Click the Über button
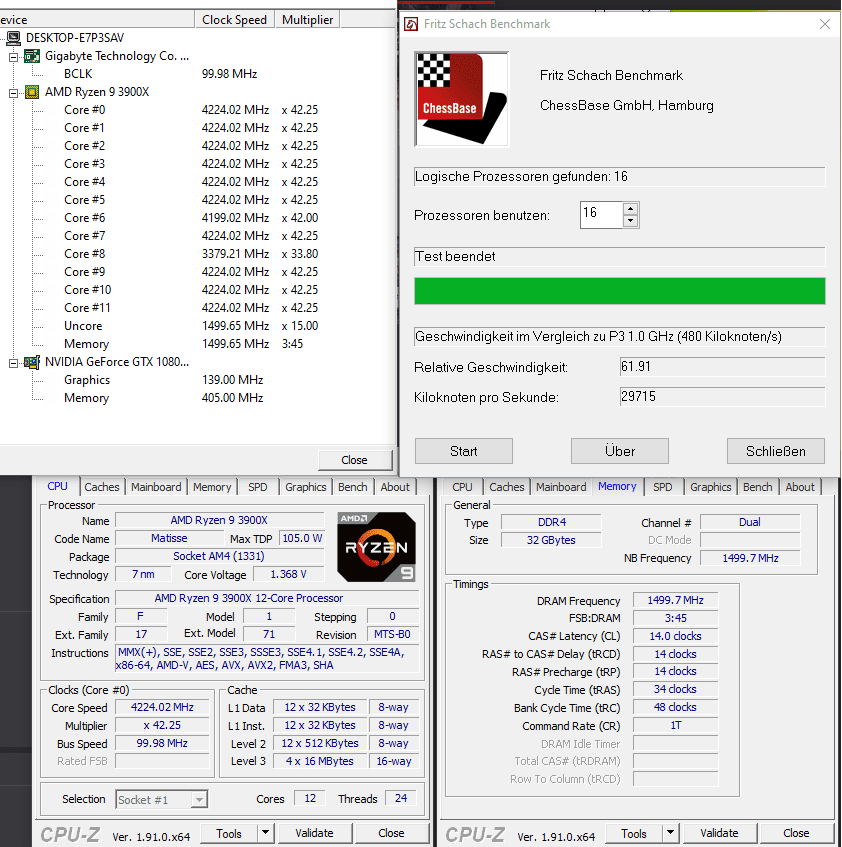The width and height of the screenshot is (842, 847). coord(619,451)
